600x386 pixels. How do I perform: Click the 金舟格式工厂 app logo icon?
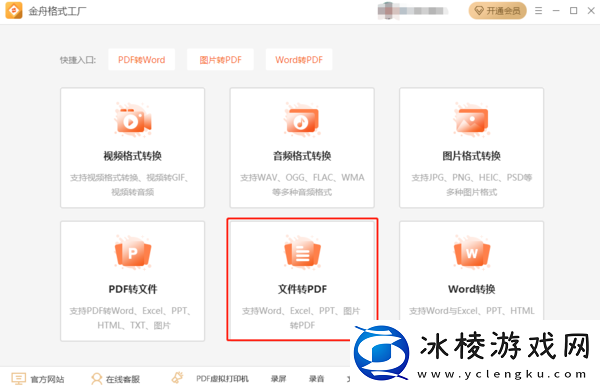14,10
